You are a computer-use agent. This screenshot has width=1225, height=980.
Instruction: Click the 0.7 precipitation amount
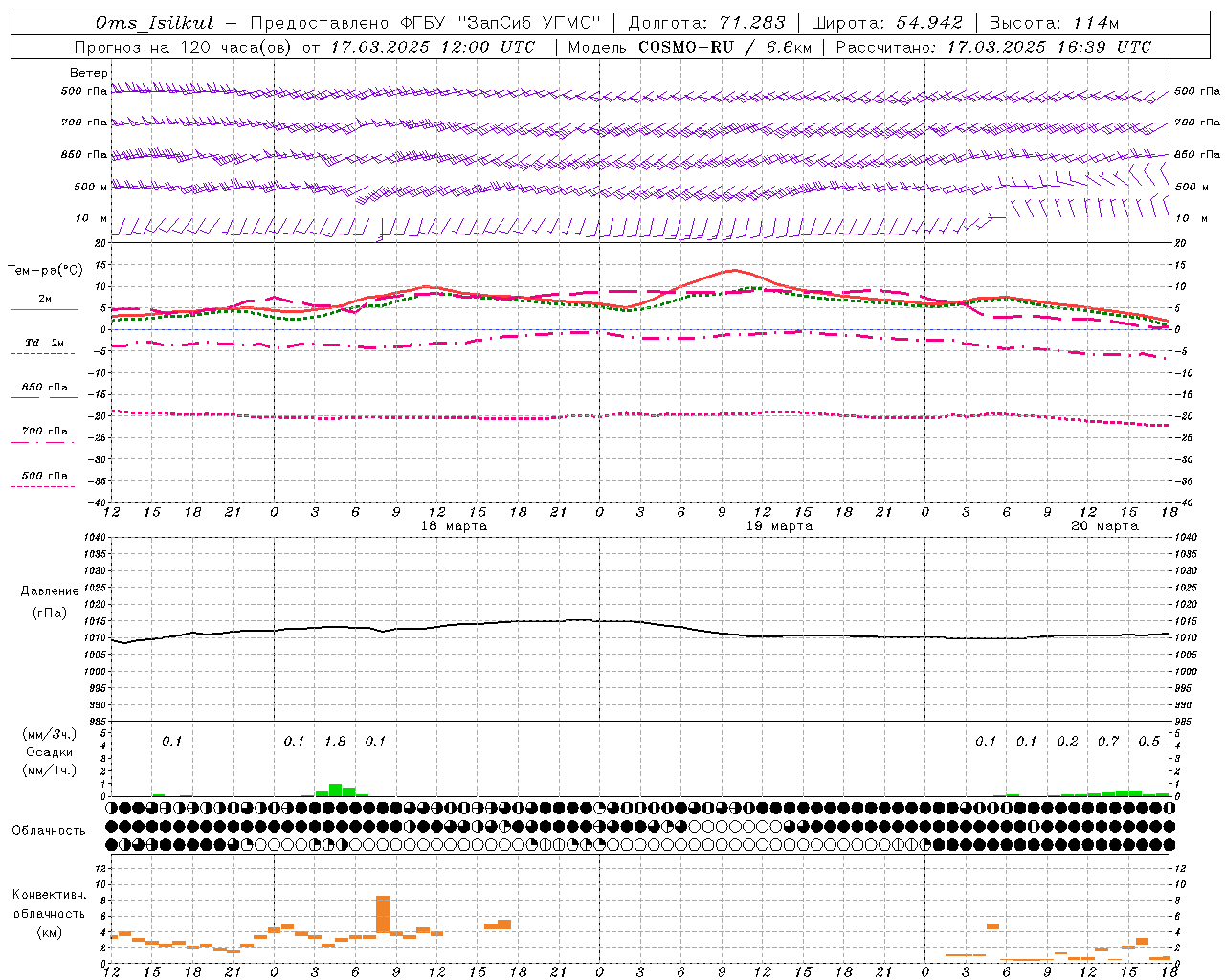(x=1108, y=741)
